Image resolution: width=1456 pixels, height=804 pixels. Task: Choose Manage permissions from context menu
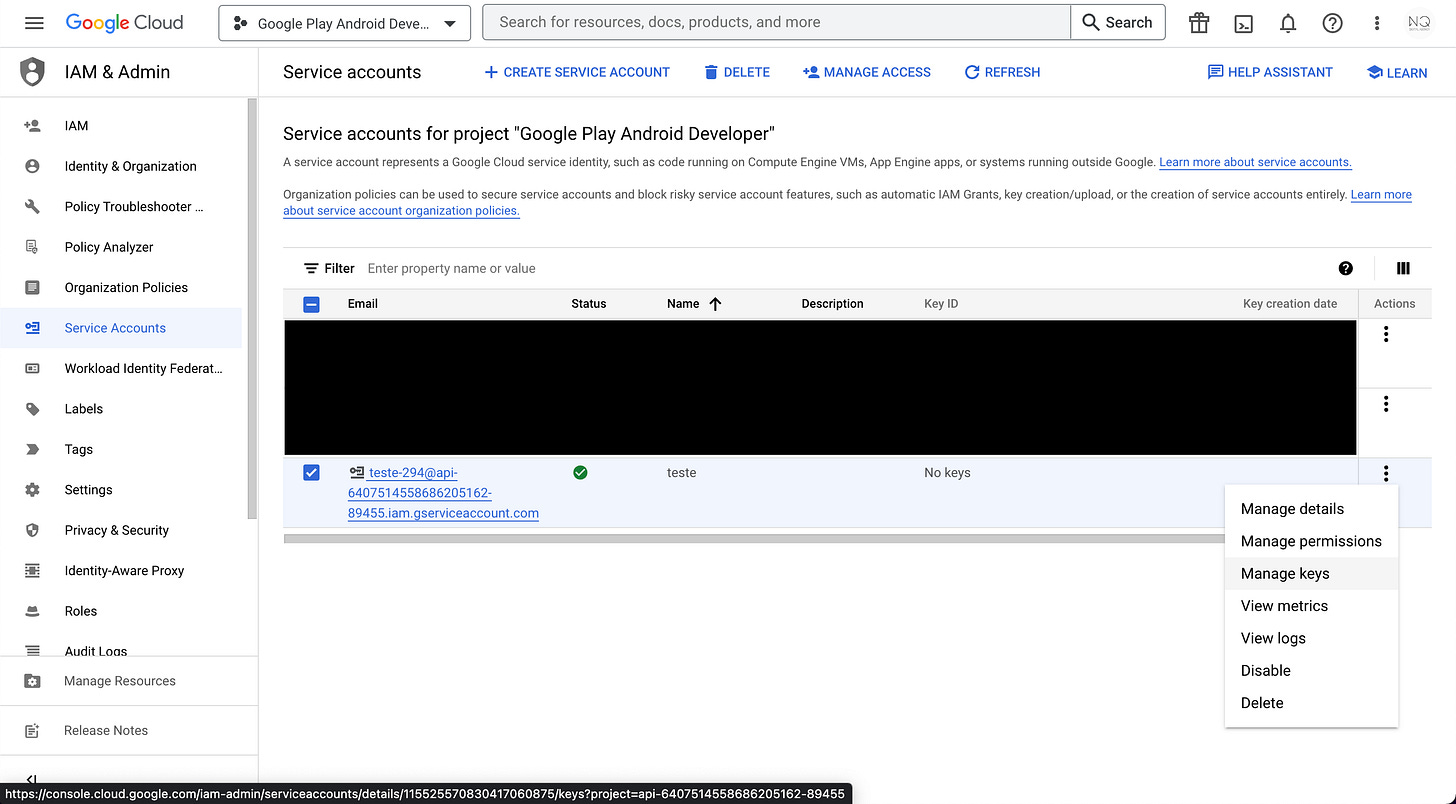point(1311,541)
